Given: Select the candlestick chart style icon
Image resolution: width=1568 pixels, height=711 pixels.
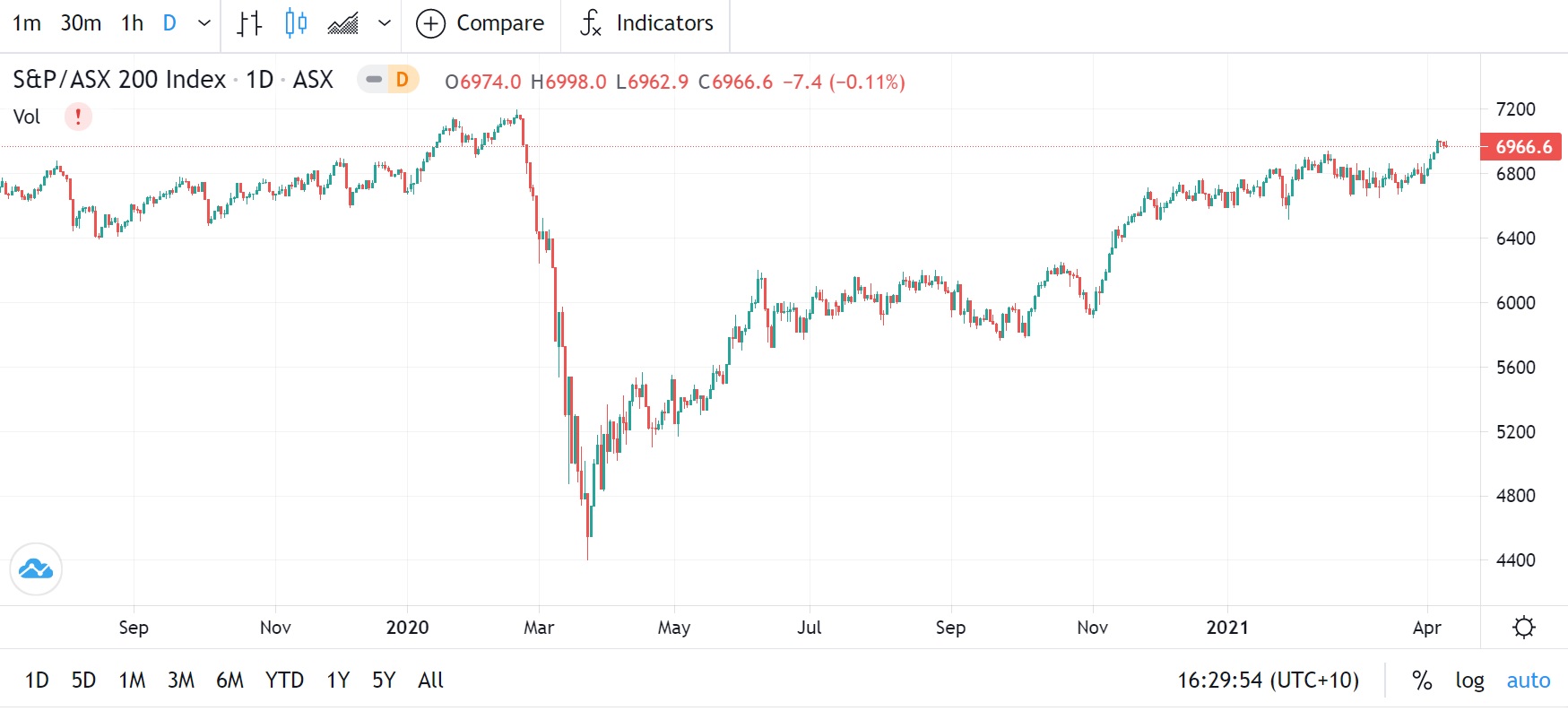Looking at the screenshot, I should click(x=296, y=23).
